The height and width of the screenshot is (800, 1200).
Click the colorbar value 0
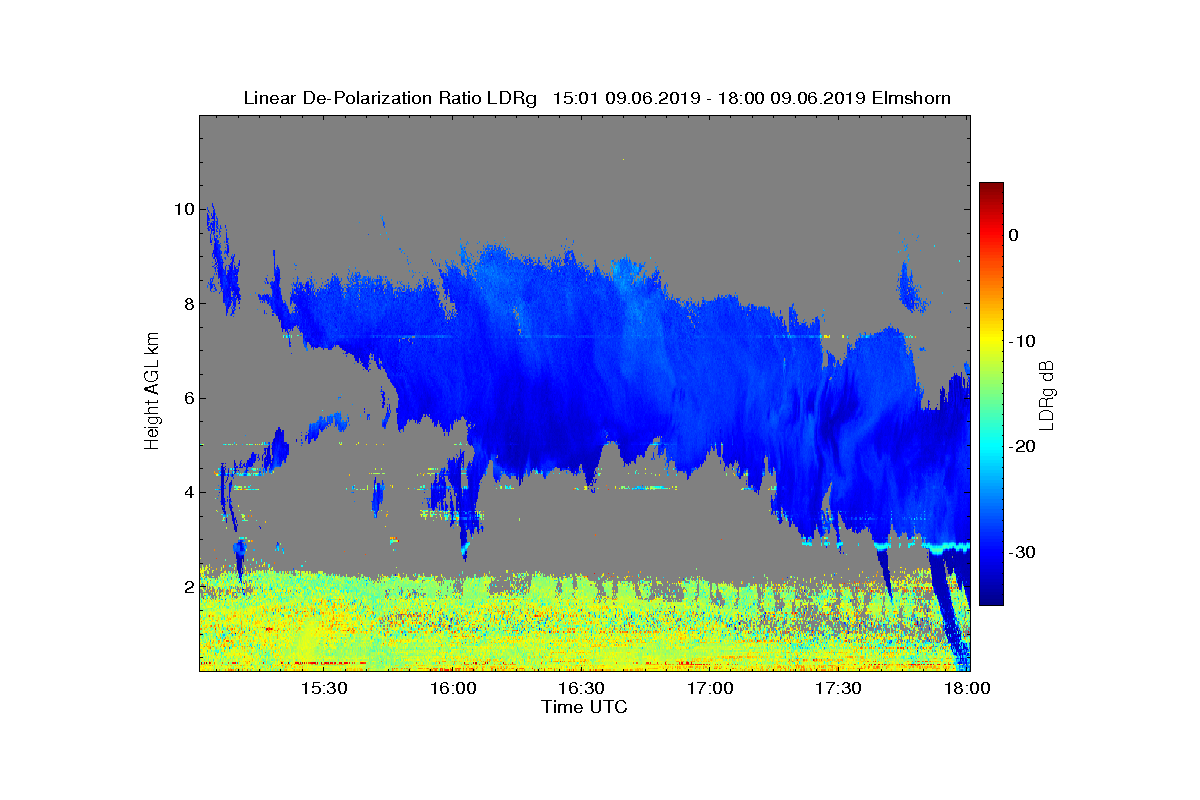pyautogui.click(x=1014, y=235)
